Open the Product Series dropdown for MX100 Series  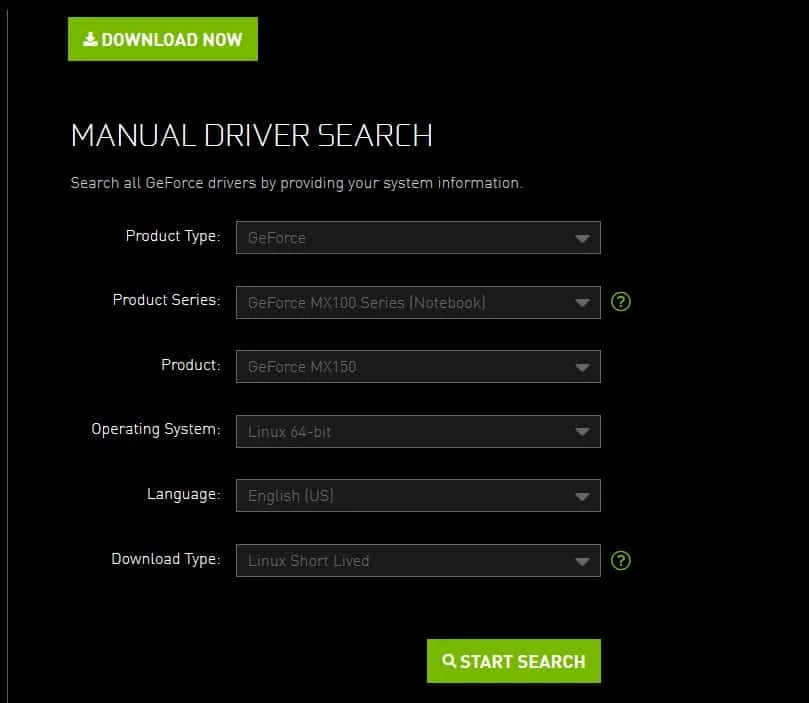point(417,302)
